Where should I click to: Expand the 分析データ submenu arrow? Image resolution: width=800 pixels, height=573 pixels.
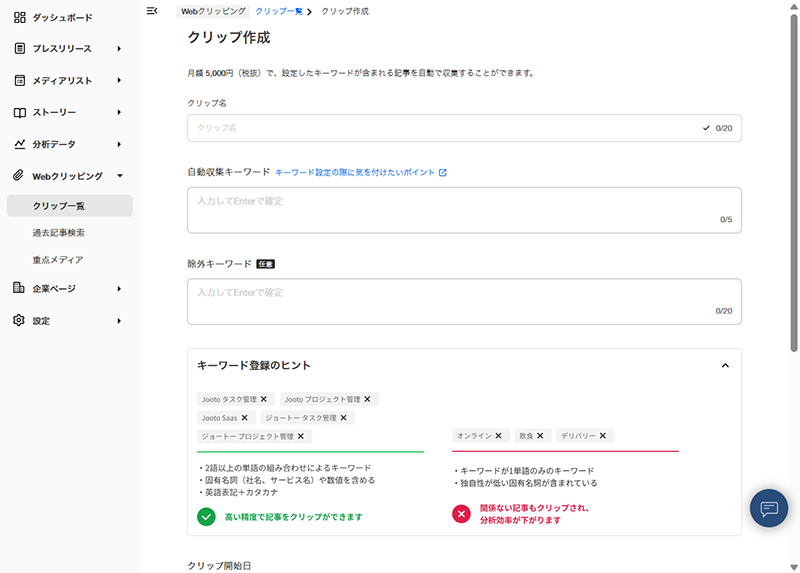point(119,144)
